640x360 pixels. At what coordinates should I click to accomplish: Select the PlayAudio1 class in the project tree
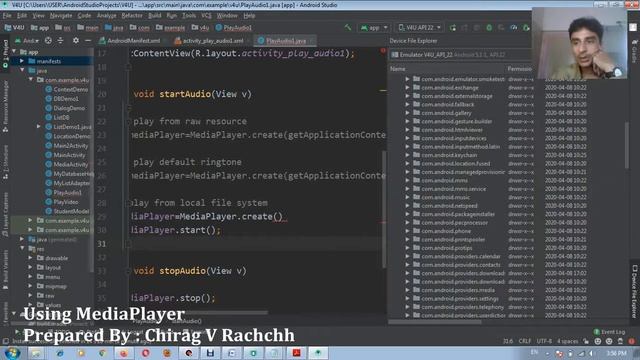coord(63,193)
